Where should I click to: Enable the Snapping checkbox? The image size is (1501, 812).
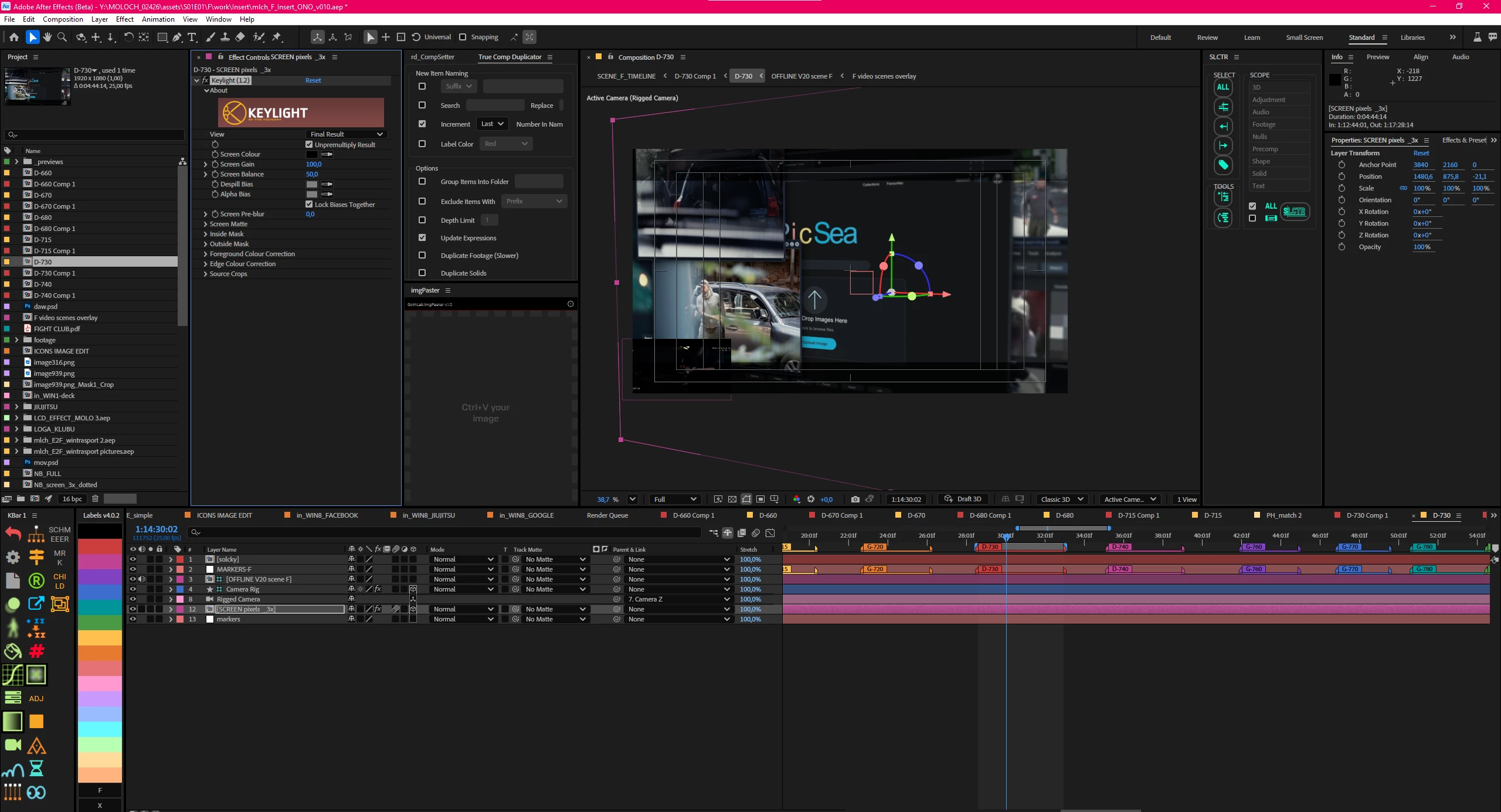click(463, 37)
